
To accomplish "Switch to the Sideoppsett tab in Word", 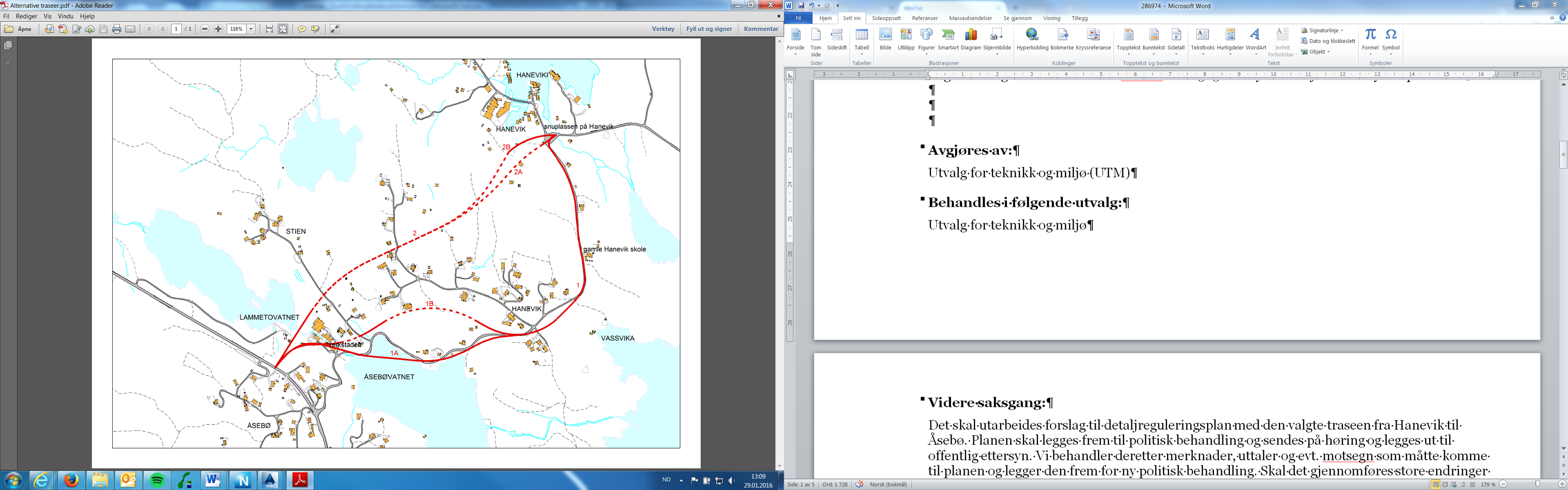I will [886, 18].
